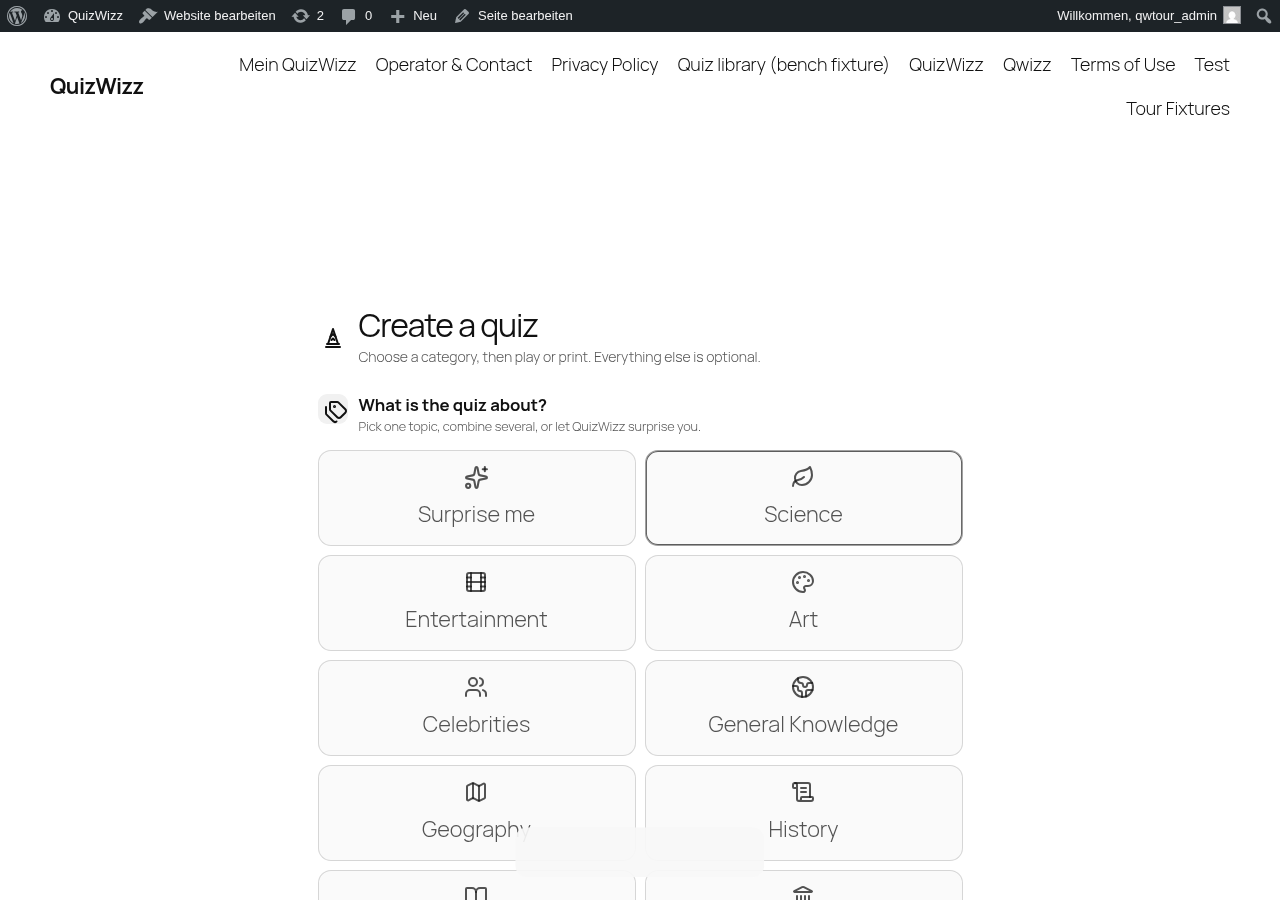The height and width of the screenshot is (900, 1280).
Task: Click the cone icon beside Create a quiz
Action: click(333, 339)
